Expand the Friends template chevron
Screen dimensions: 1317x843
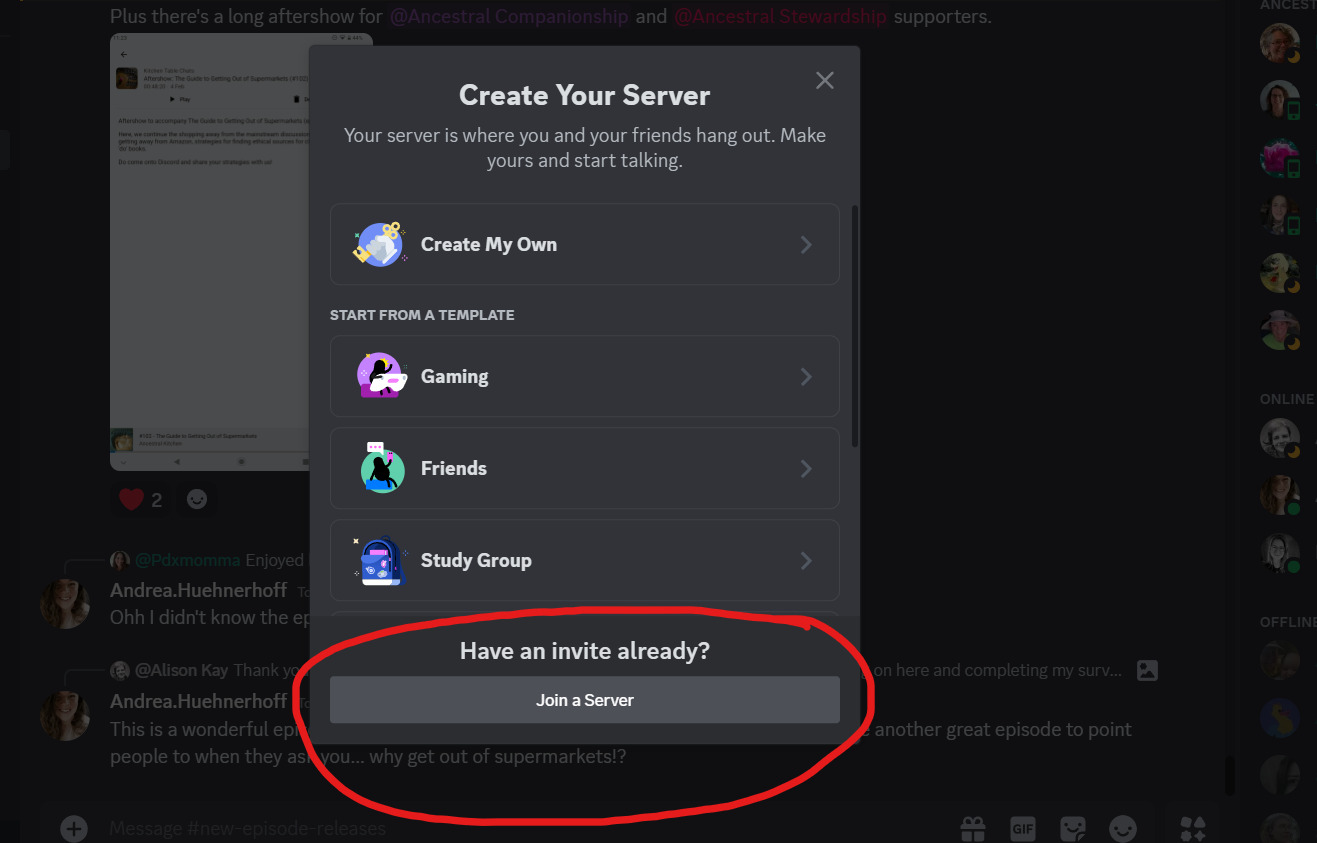click(806, 469)
